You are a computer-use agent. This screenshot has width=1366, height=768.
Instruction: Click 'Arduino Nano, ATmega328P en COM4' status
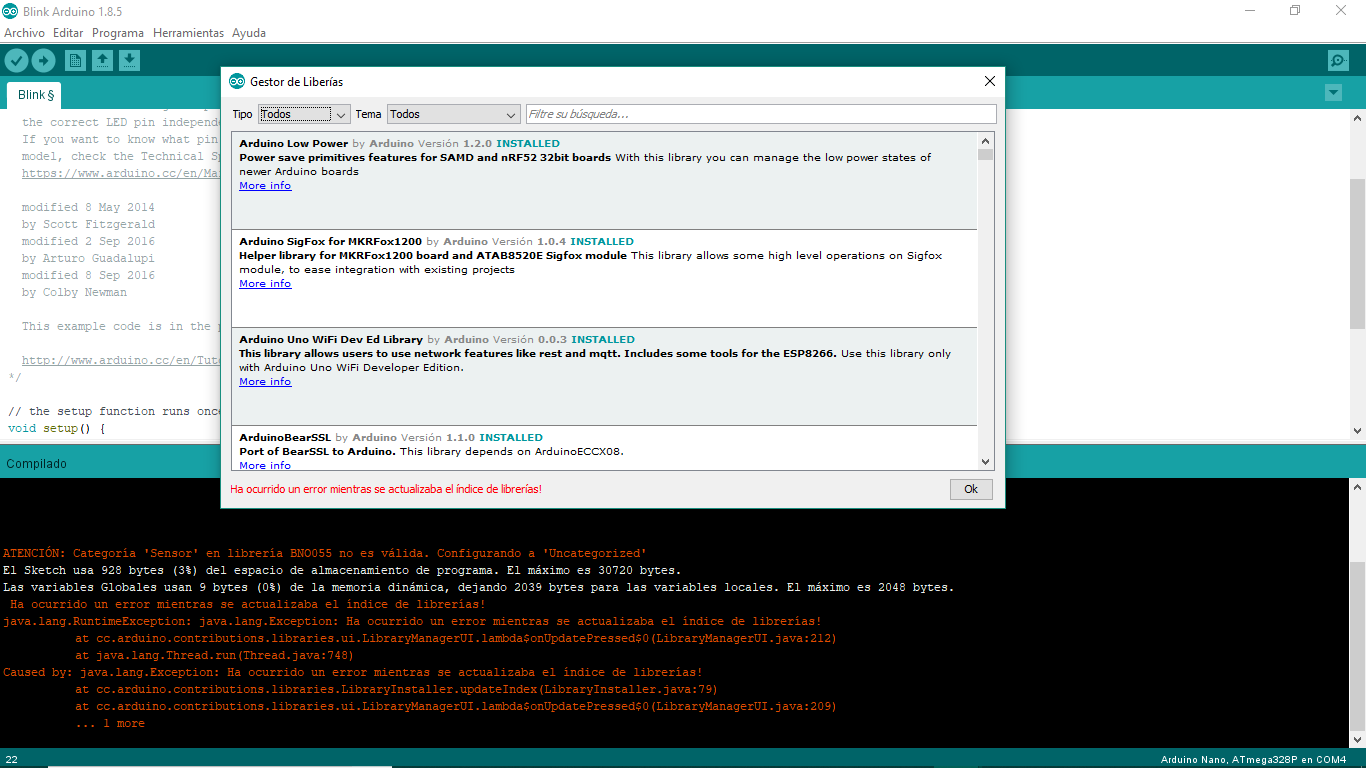(x=1253, y=759)
